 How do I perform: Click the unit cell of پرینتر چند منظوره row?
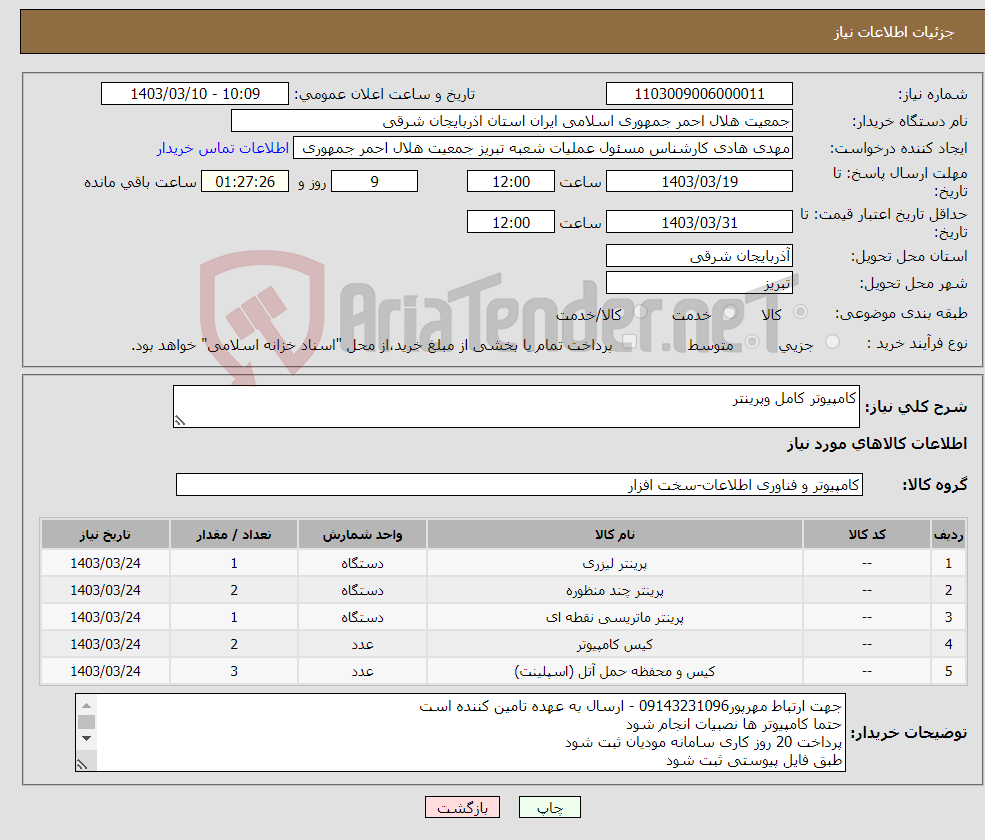[x=362, y=591]
